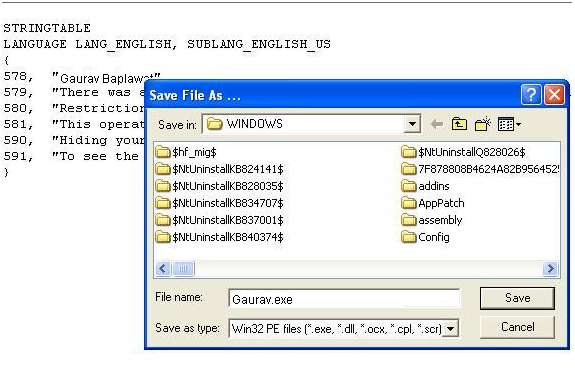Select folder $NtUninstallKB840374$
This screenshot has width=575, height=381.
coord(219,237)
